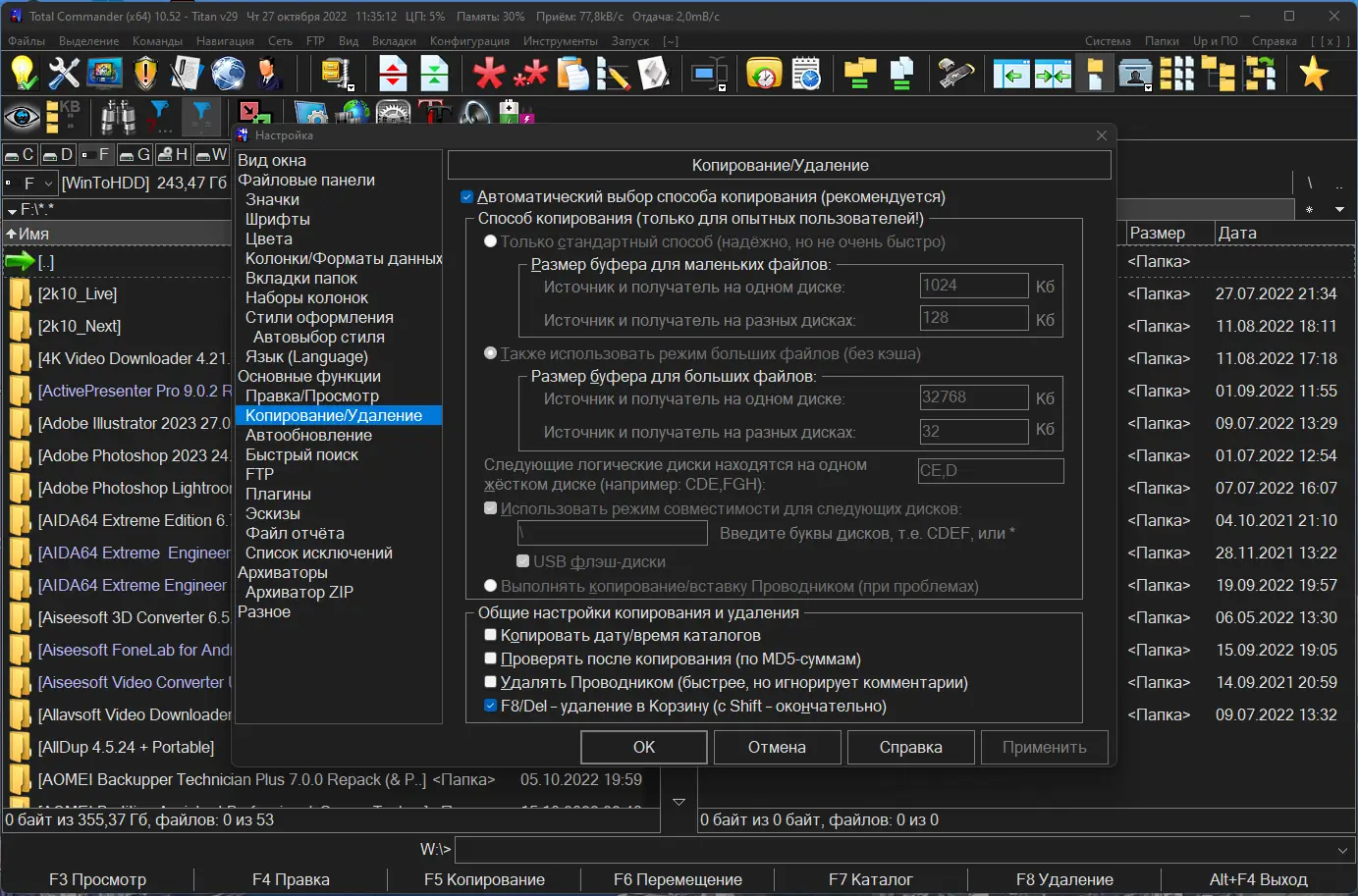Toggle automatic copy method selection checkbox
This screenshot has width=1358, height=896.
tap(467, 197)
